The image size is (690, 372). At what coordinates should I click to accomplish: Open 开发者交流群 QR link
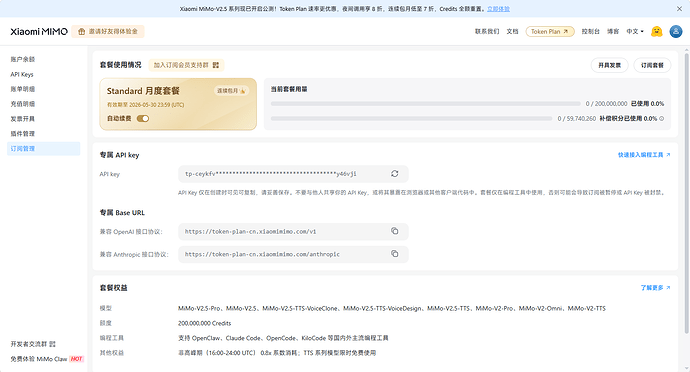[33, 344]
